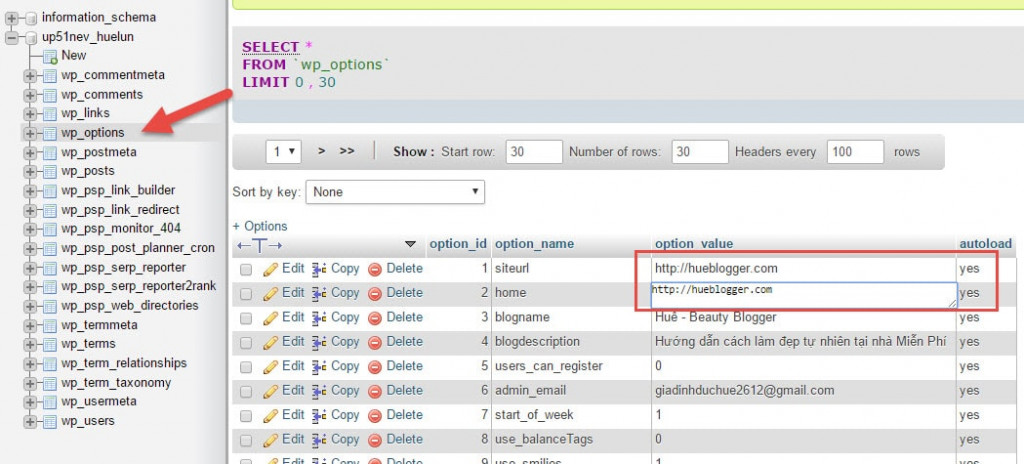Click the Edit pencil icon for users_can_register row
This screenshot has height=464, width=1024.
coord(270,367)
